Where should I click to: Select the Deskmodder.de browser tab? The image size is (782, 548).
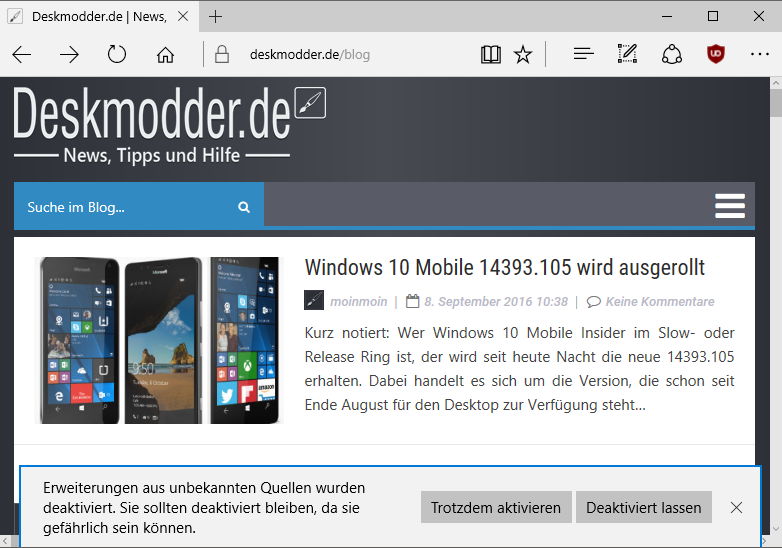click(x=99, y=16)
